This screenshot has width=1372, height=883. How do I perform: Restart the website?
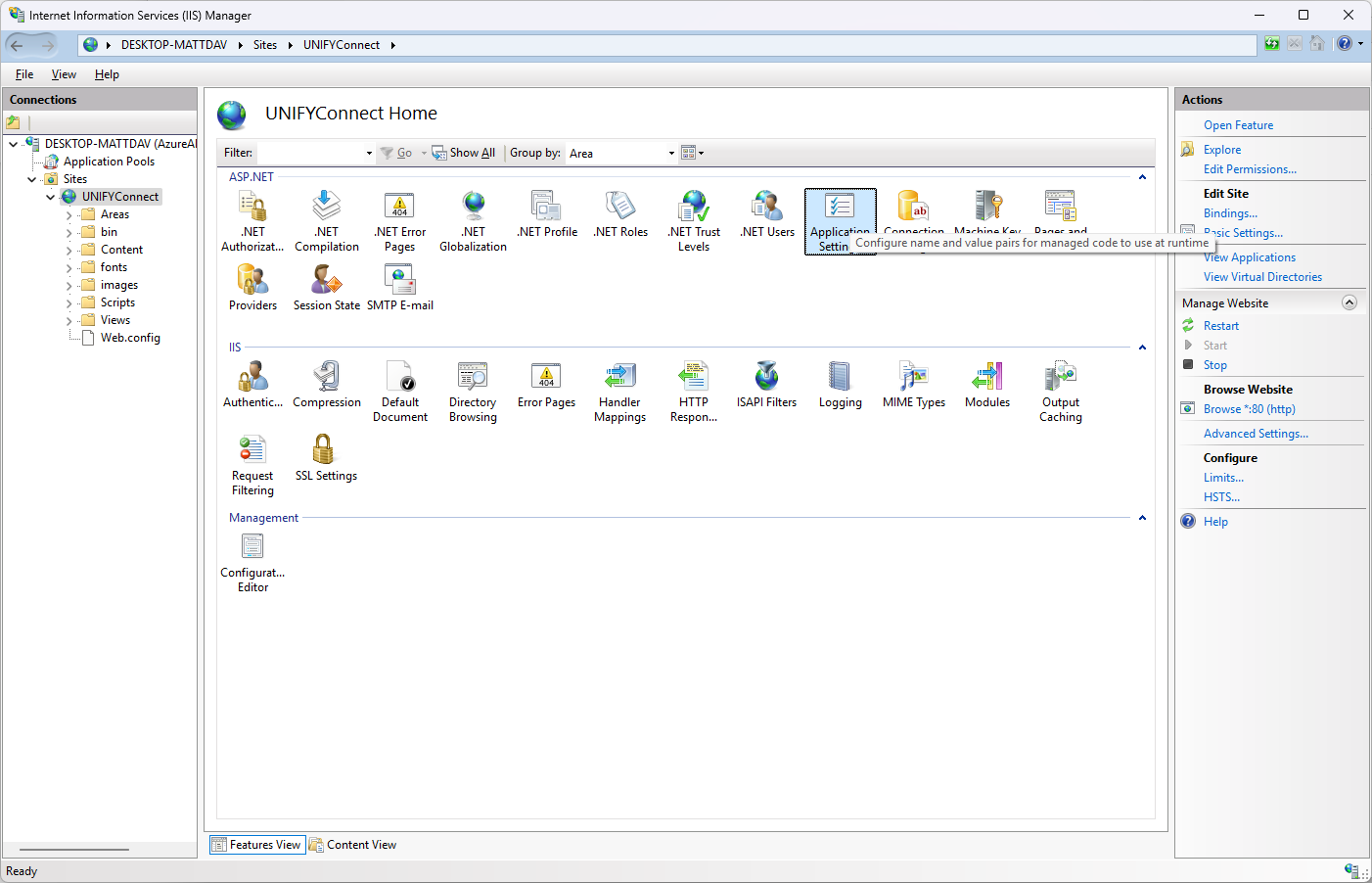point(1220,326)
